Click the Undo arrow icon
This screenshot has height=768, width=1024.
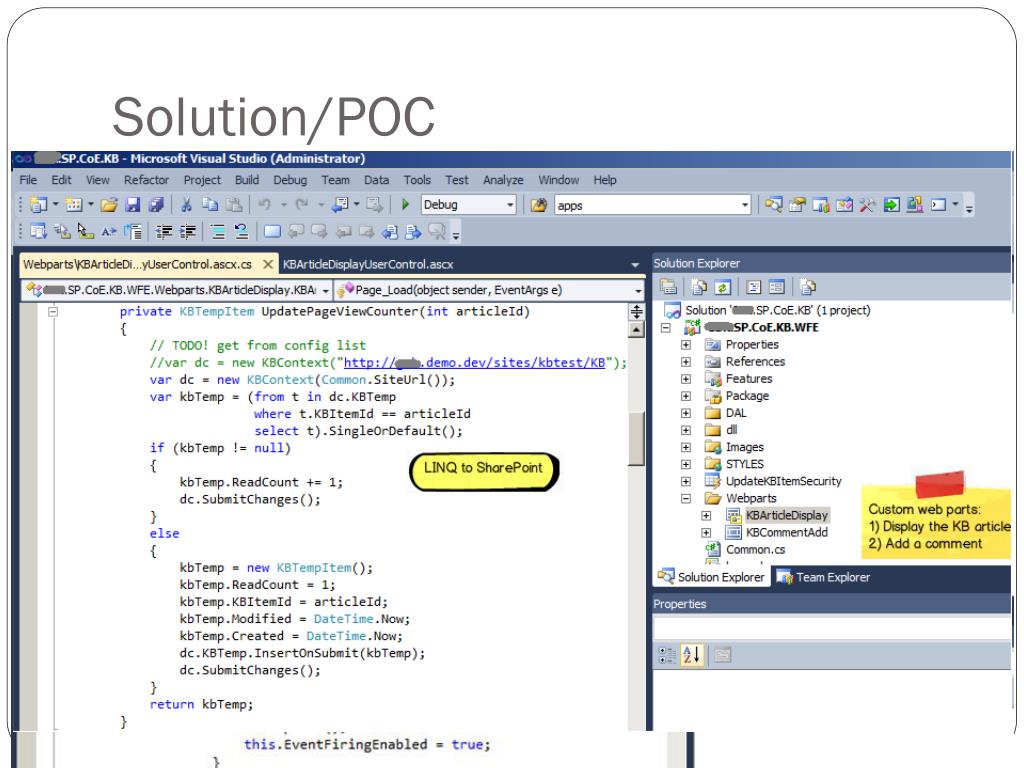[264, 205]
